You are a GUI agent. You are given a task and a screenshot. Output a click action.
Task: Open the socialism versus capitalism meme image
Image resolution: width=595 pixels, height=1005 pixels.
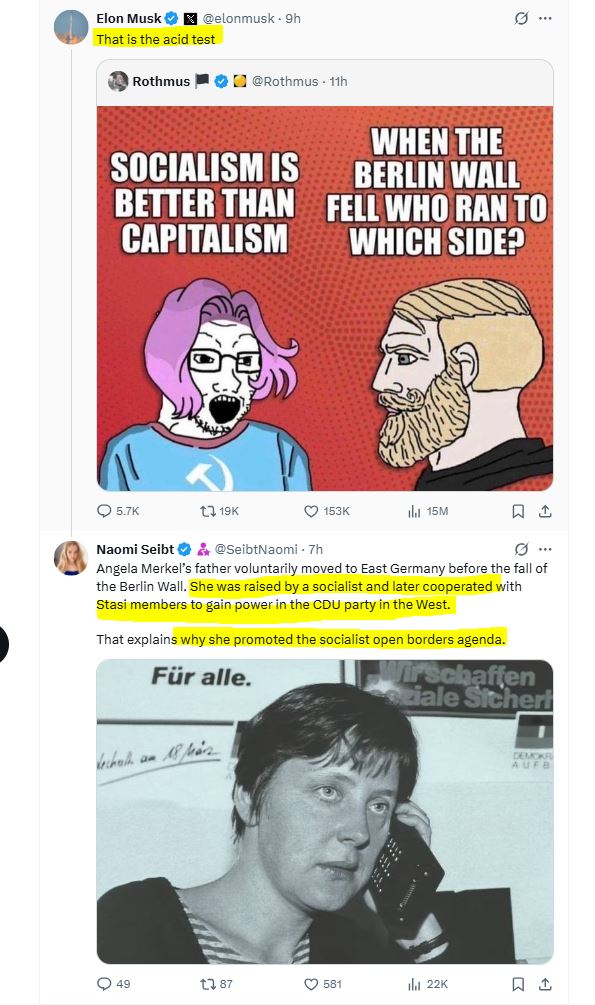pyautogui.click(x=324, y=299)
